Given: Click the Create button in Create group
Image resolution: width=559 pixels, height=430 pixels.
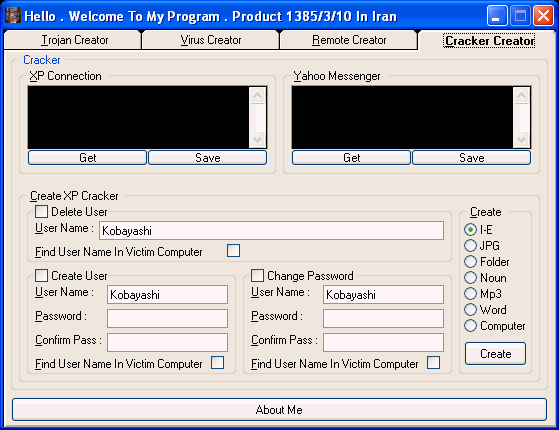Looking at the screenshot, I should click(x=495, y=354).
